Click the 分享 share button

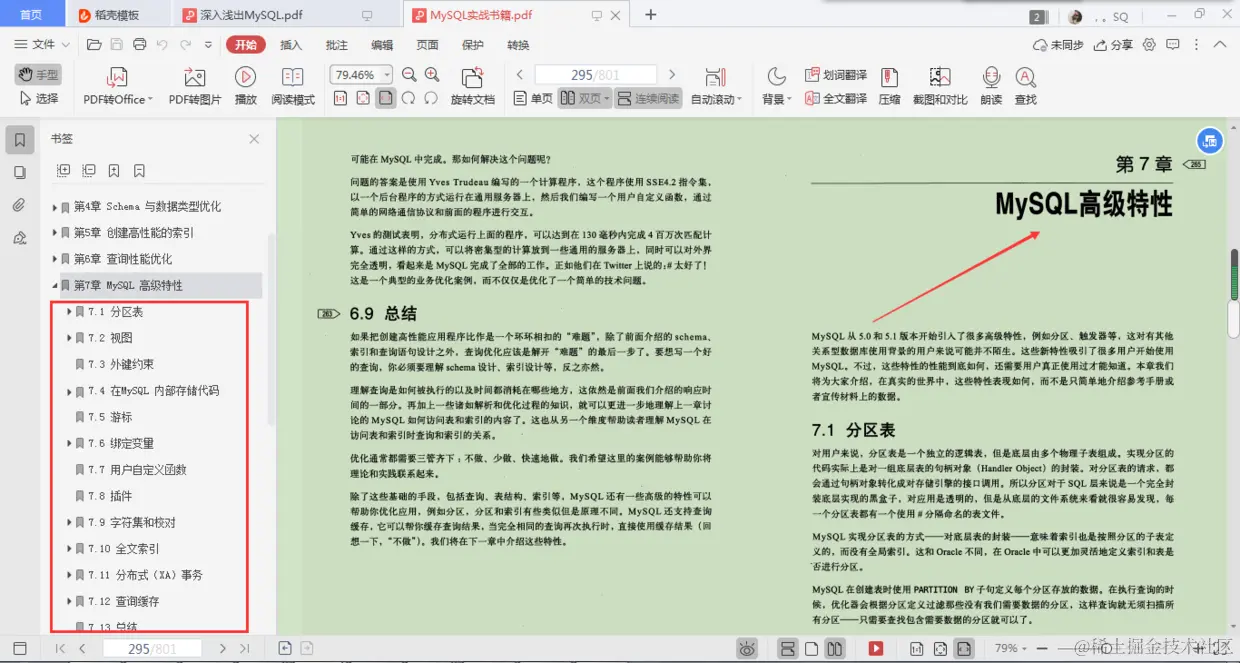click(x=1115, y=45)
